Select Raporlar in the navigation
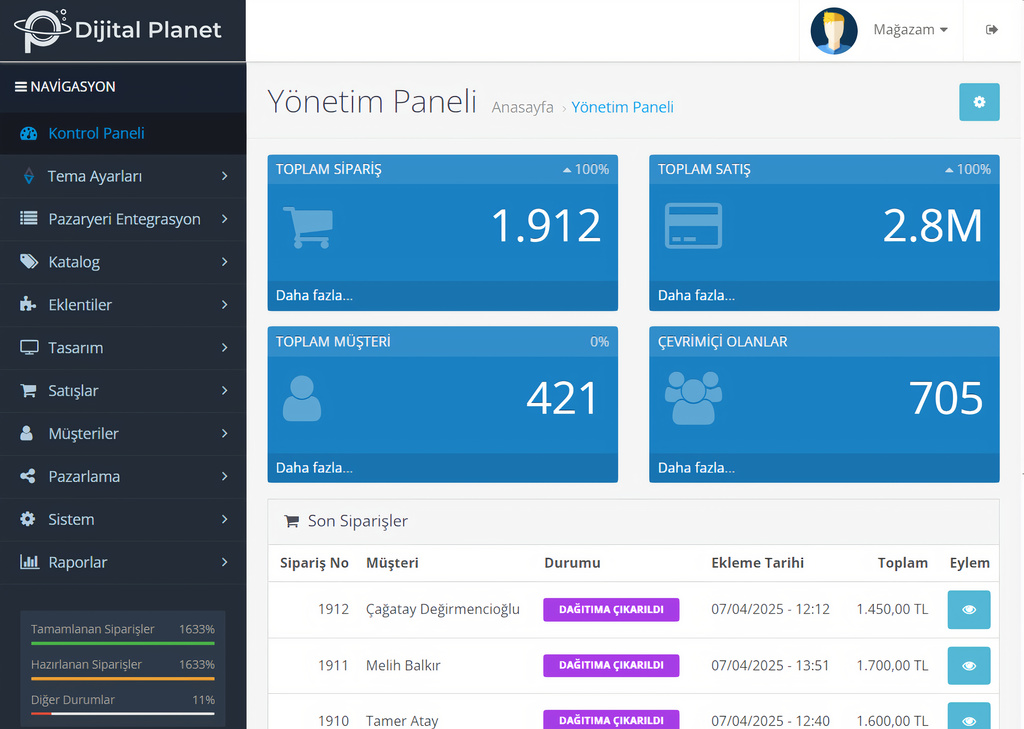The width and height of the screenshot is (1024, 729). coord(78,562)
